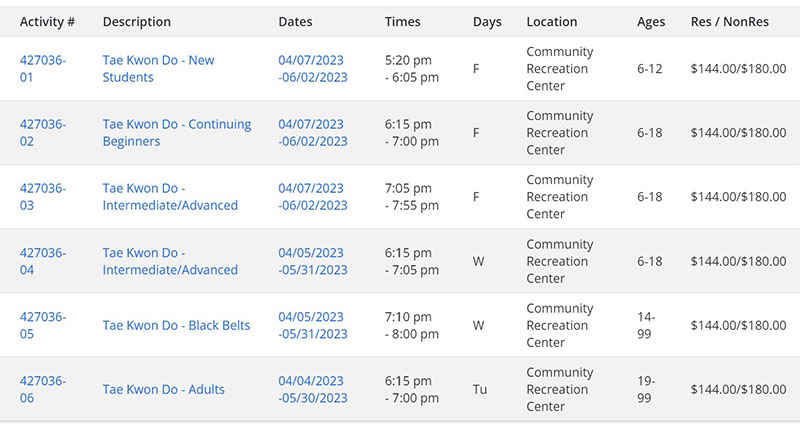The width and height of the screenshot is (800, 428).
Task: Click the Activity # column header
Action: pos(48,21)
